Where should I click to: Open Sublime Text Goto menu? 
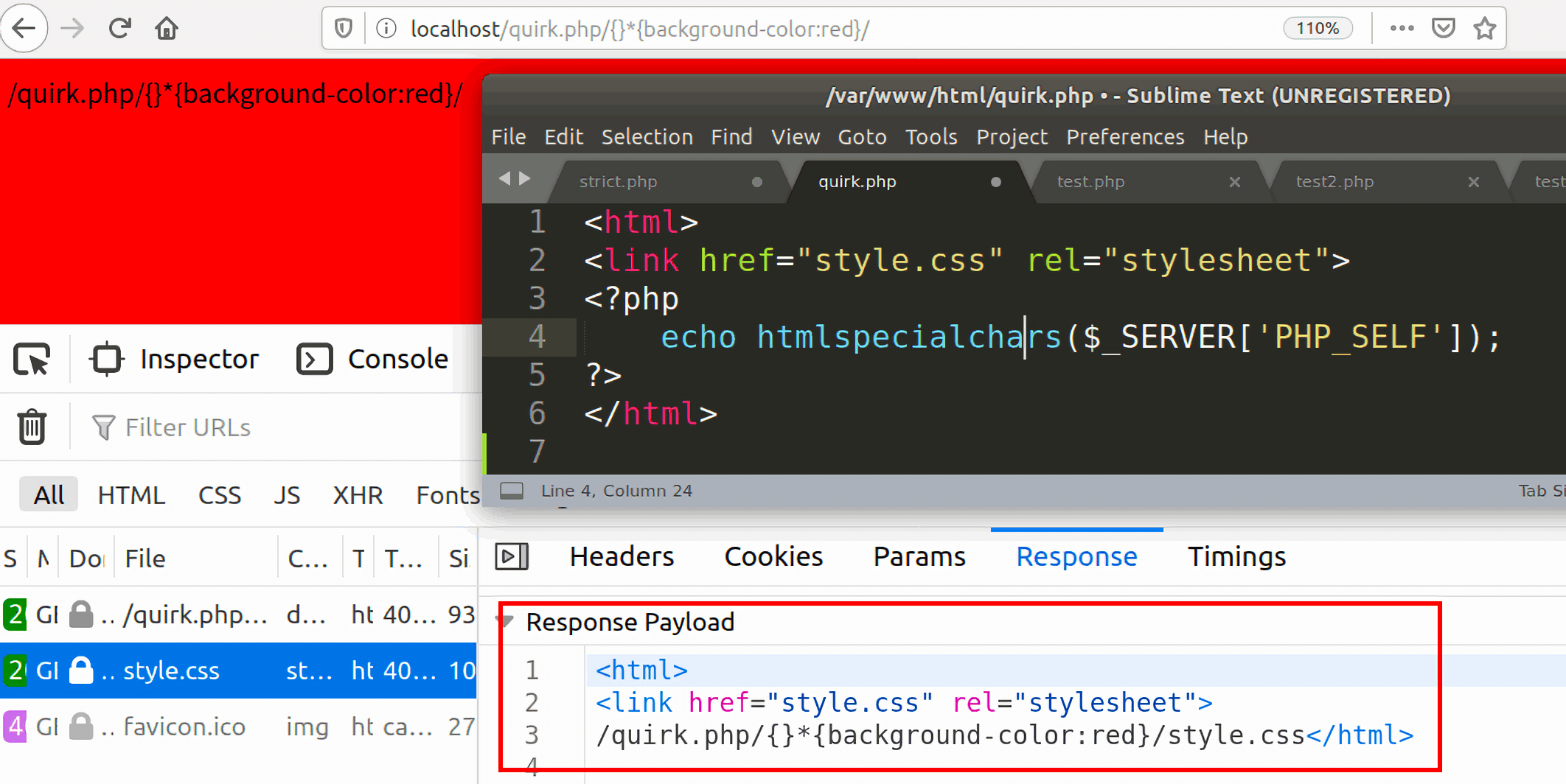pyautogui.click(x=862, y=137)
